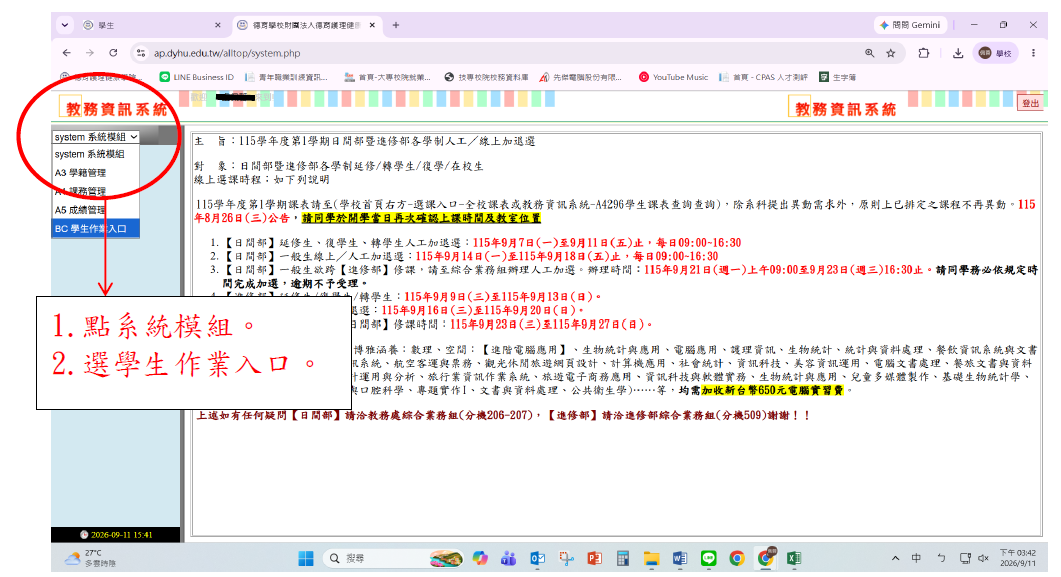Click the Windows Start button
The image size is (1061, 577).
[x=306, y=558]
